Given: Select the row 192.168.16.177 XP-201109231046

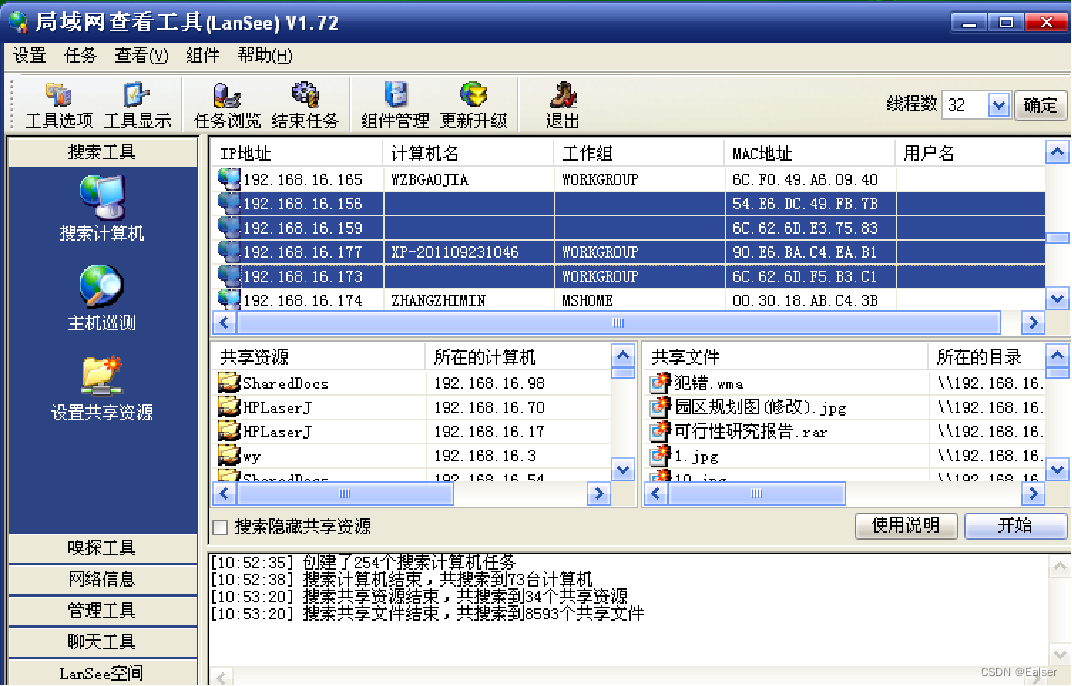Looking at the screenshot, I should pyautogui.click(x=628, y=252).
